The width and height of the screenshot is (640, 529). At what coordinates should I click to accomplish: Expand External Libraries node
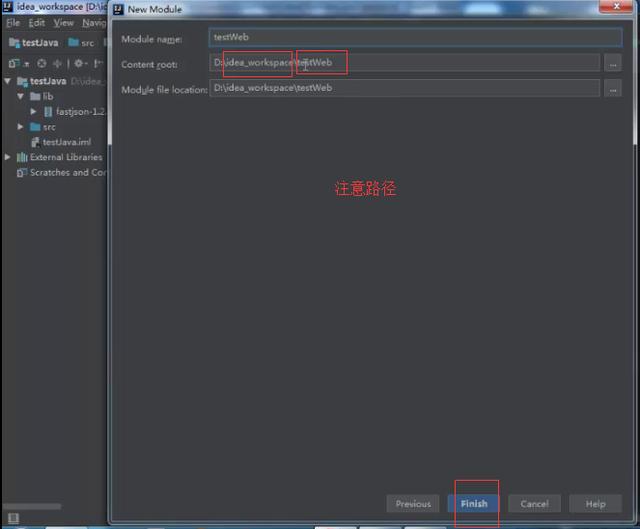(7, 157)
